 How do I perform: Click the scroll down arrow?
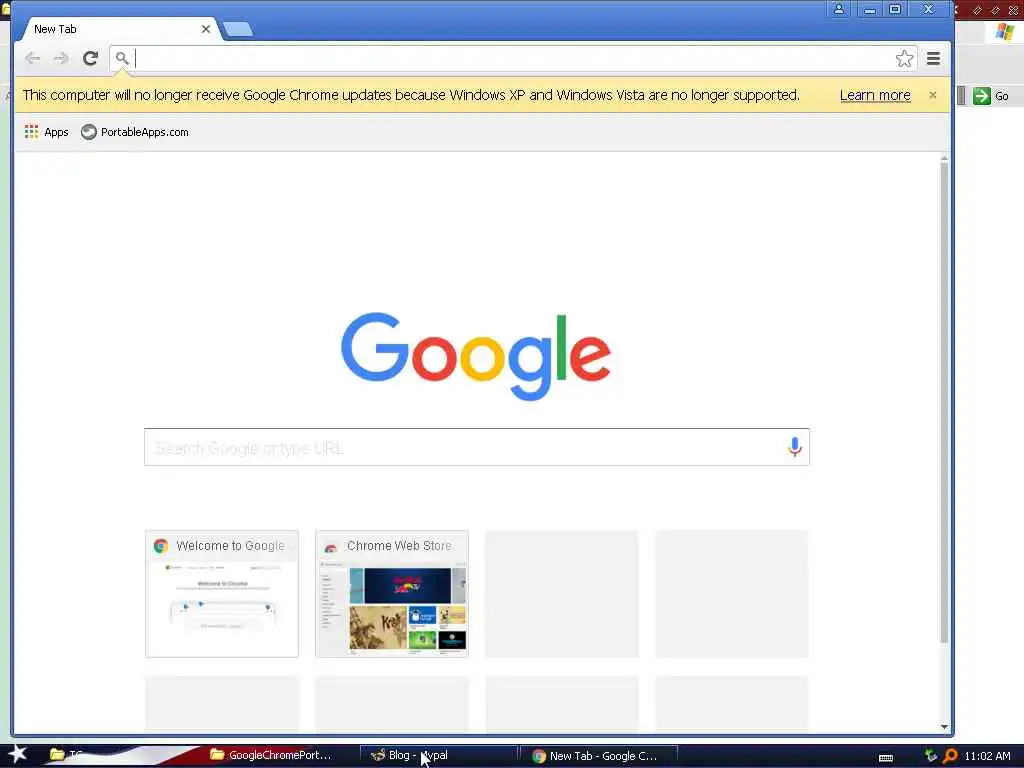point(944,727)
